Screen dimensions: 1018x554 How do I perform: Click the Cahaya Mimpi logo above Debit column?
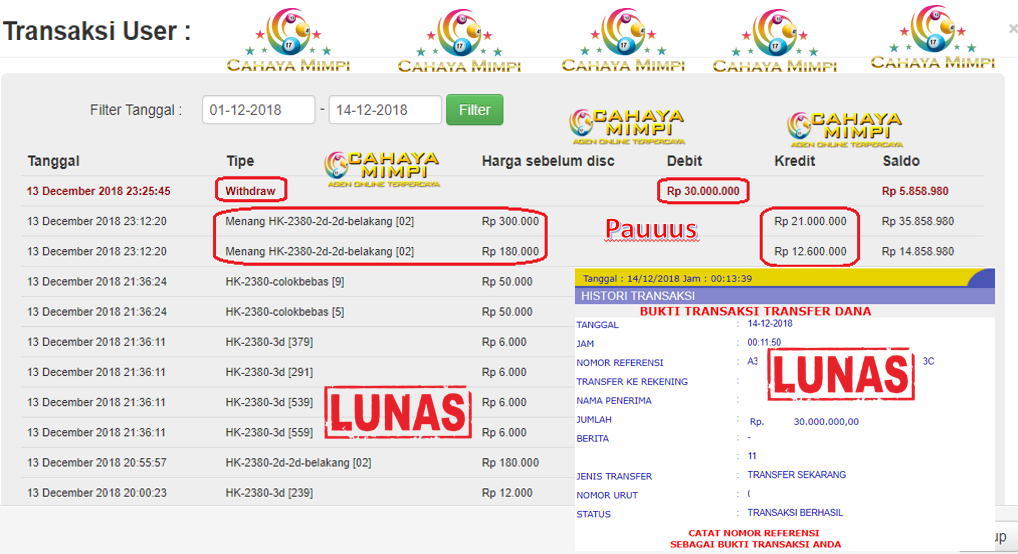click(627, 127)
